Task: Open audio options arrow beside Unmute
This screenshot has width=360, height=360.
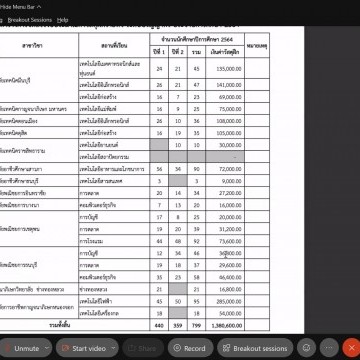Action: click(x=47, y=348)
